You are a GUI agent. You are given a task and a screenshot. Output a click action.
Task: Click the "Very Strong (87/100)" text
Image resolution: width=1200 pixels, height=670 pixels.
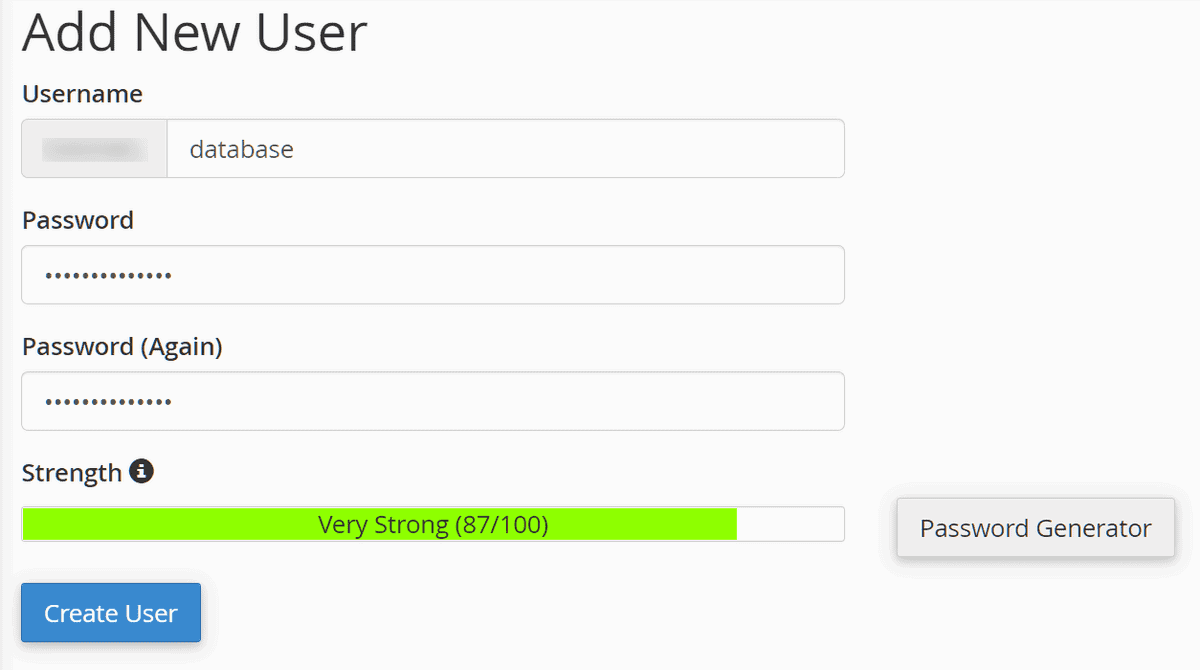[433, 524]
